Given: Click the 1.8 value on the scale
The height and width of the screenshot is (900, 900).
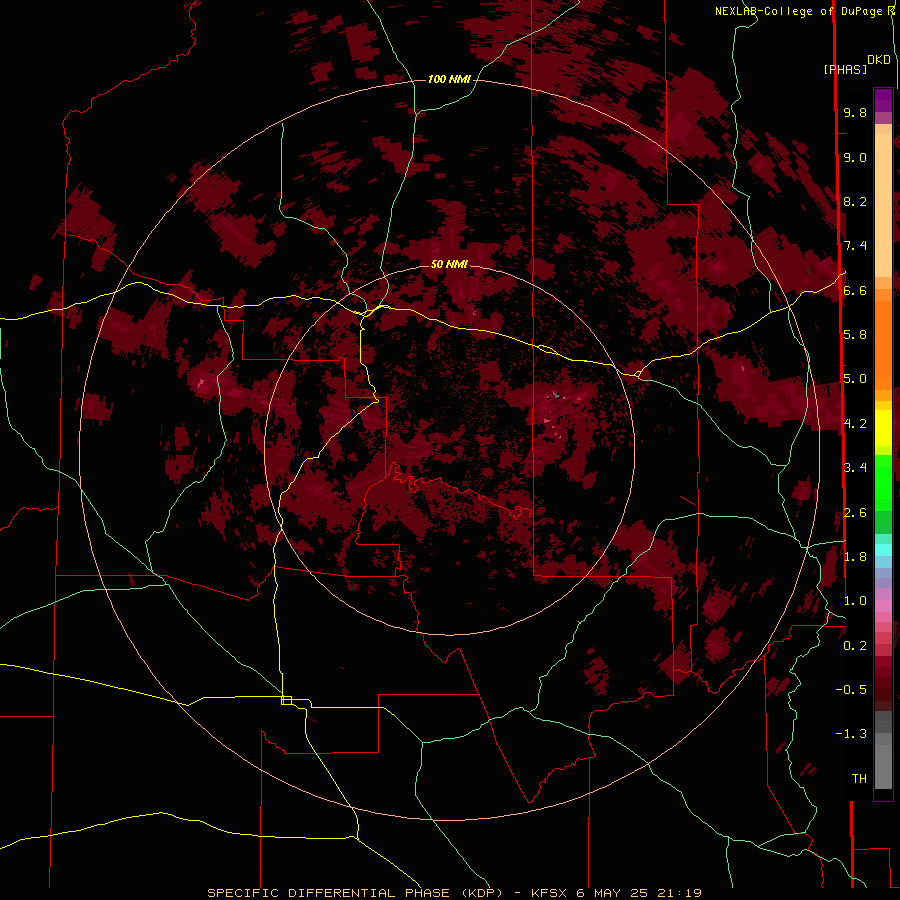Looking at the screenshot, I should [855, 557].
